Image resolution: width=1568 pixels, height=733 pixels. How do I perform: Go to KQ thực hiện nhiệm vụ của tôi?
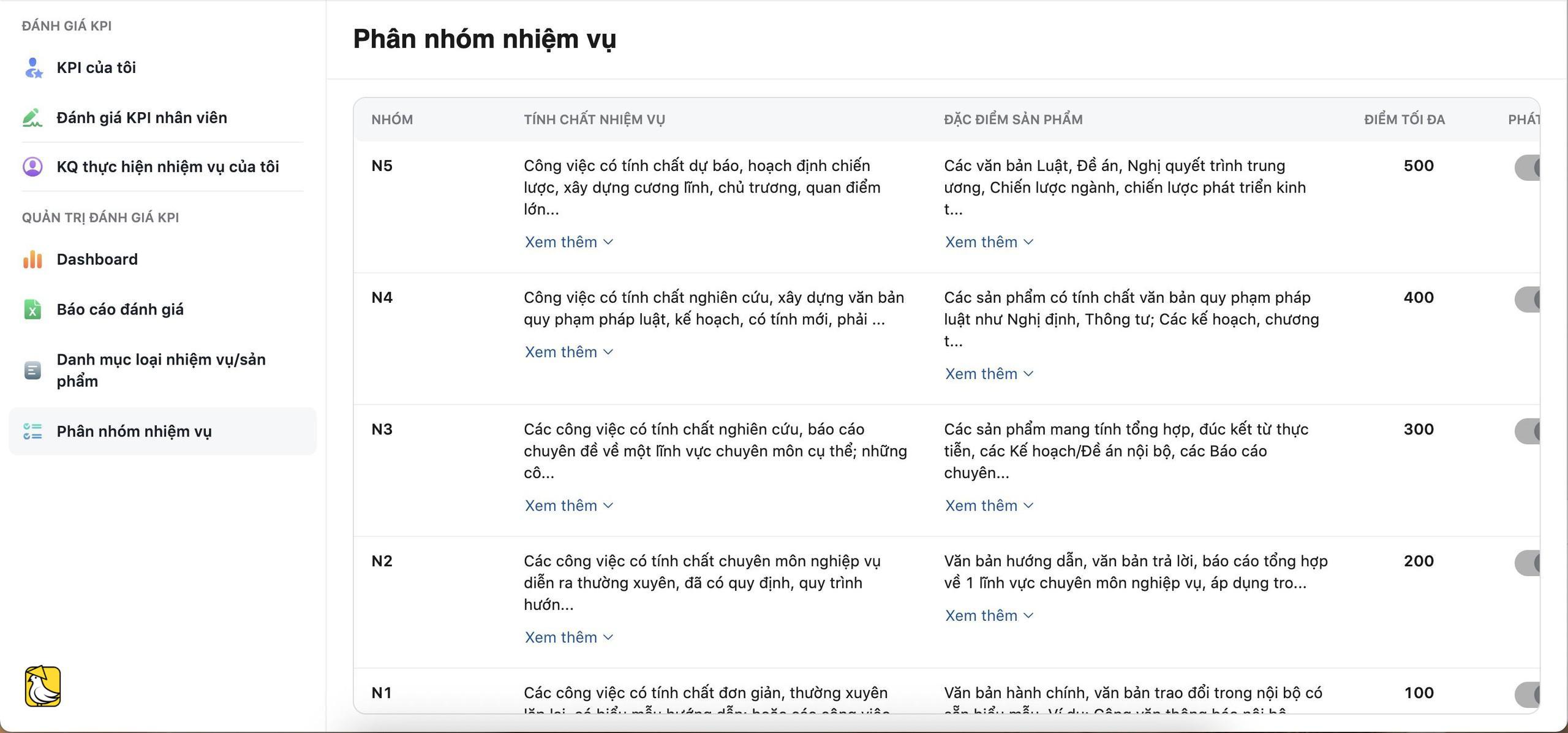click(x=162, y=167)
